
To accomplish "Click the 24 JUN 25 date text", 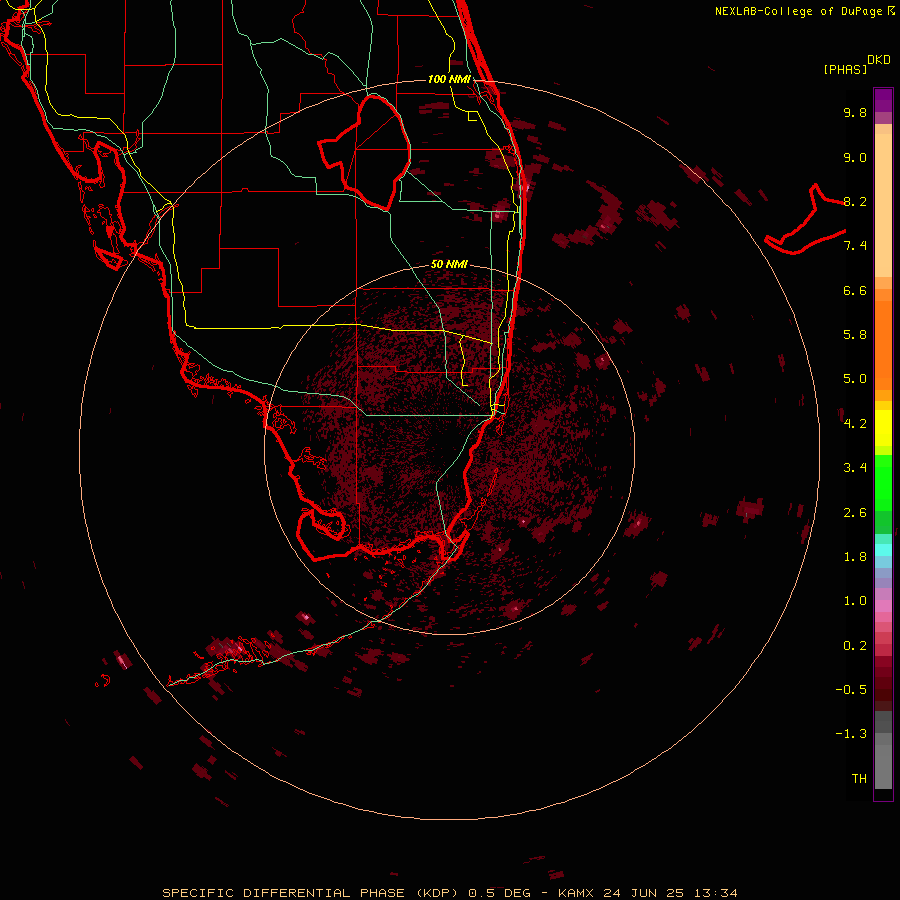I will pyautogui.click(x=643, y=893).
